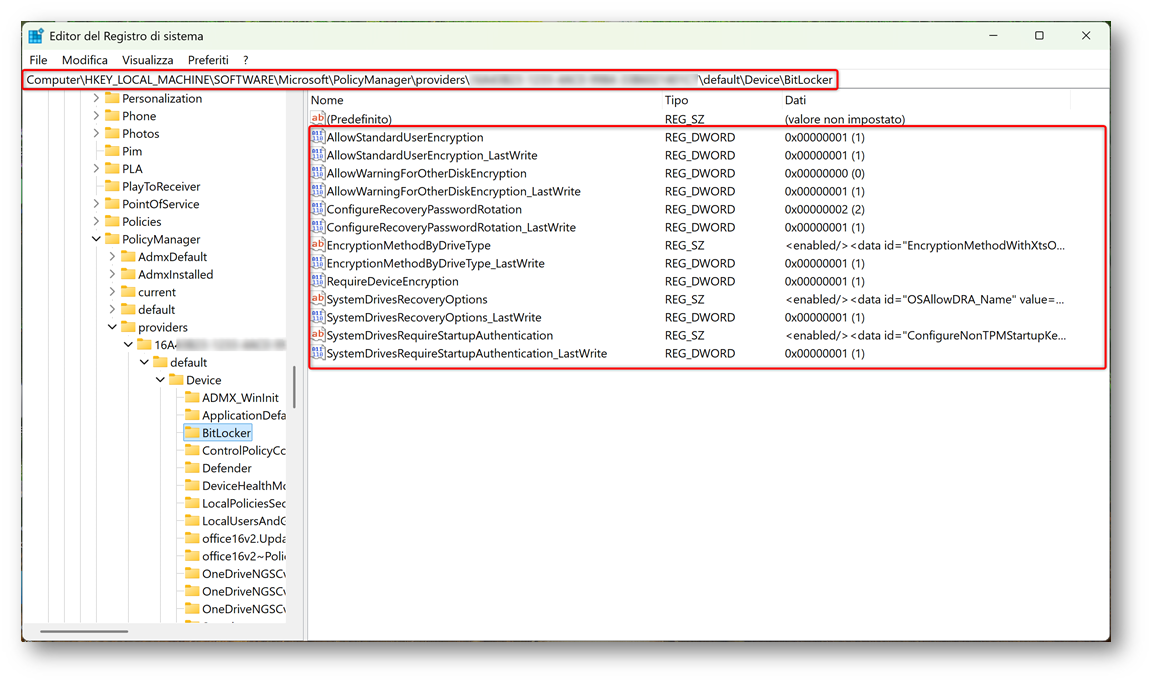Select the AllowStandardUserEncryption DWORD value icon

point(318,138)
